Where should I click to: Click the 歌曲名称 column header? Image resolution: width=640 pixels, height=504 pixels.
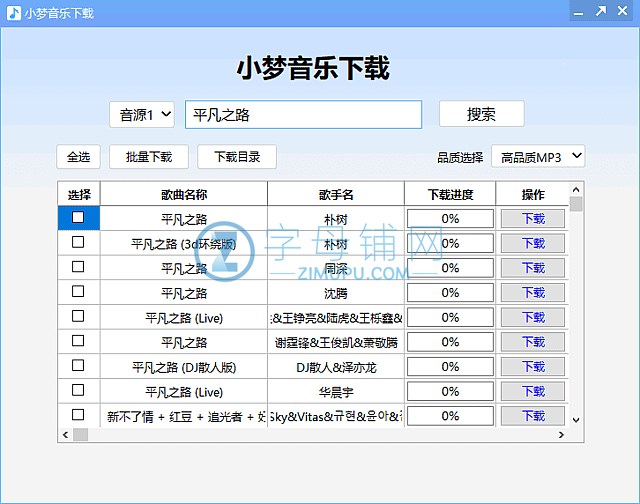tap(183, 194)
